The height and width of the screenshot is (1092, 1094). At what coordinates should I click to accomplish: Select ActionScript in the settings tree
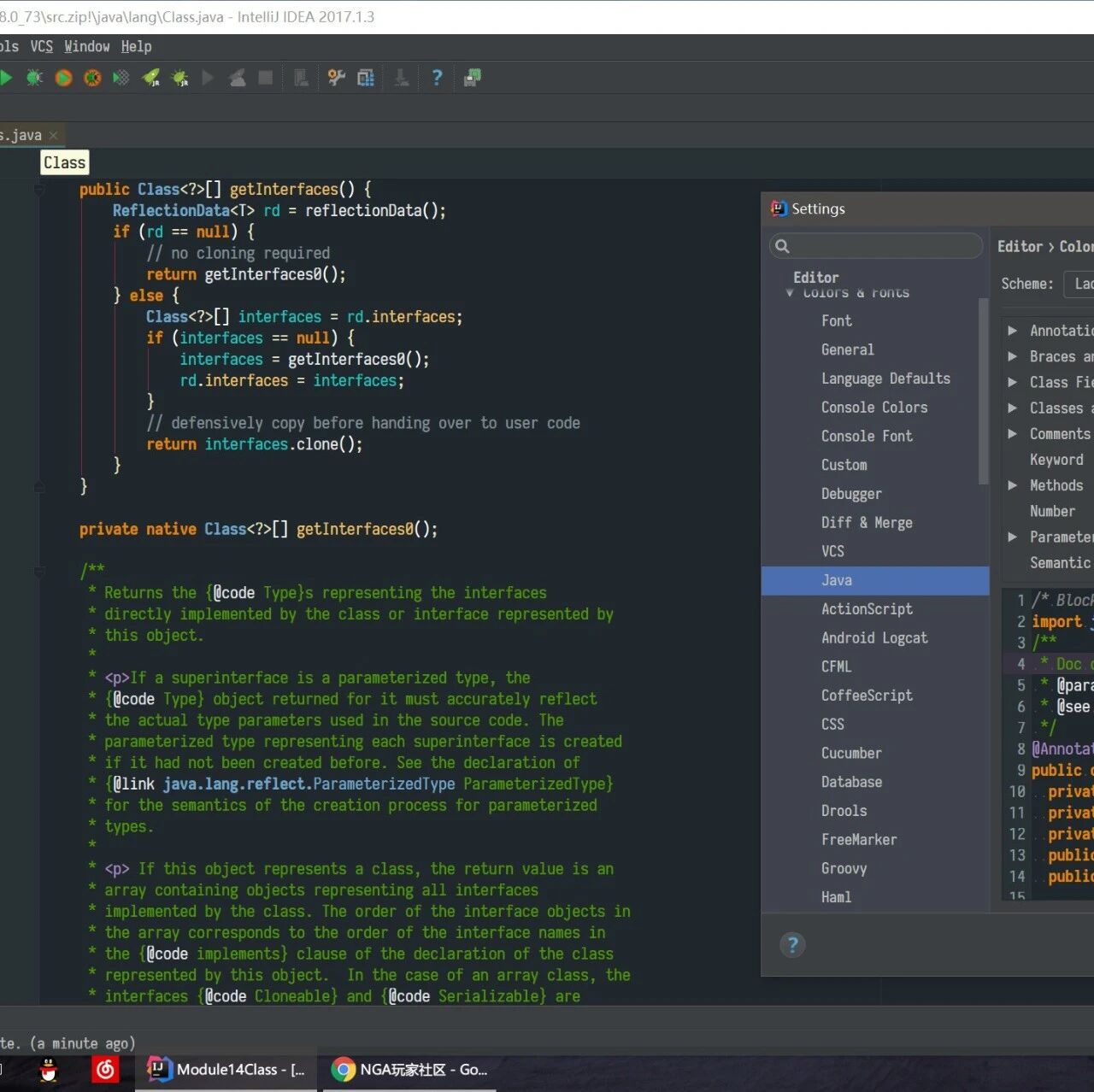tap(867, 609)
